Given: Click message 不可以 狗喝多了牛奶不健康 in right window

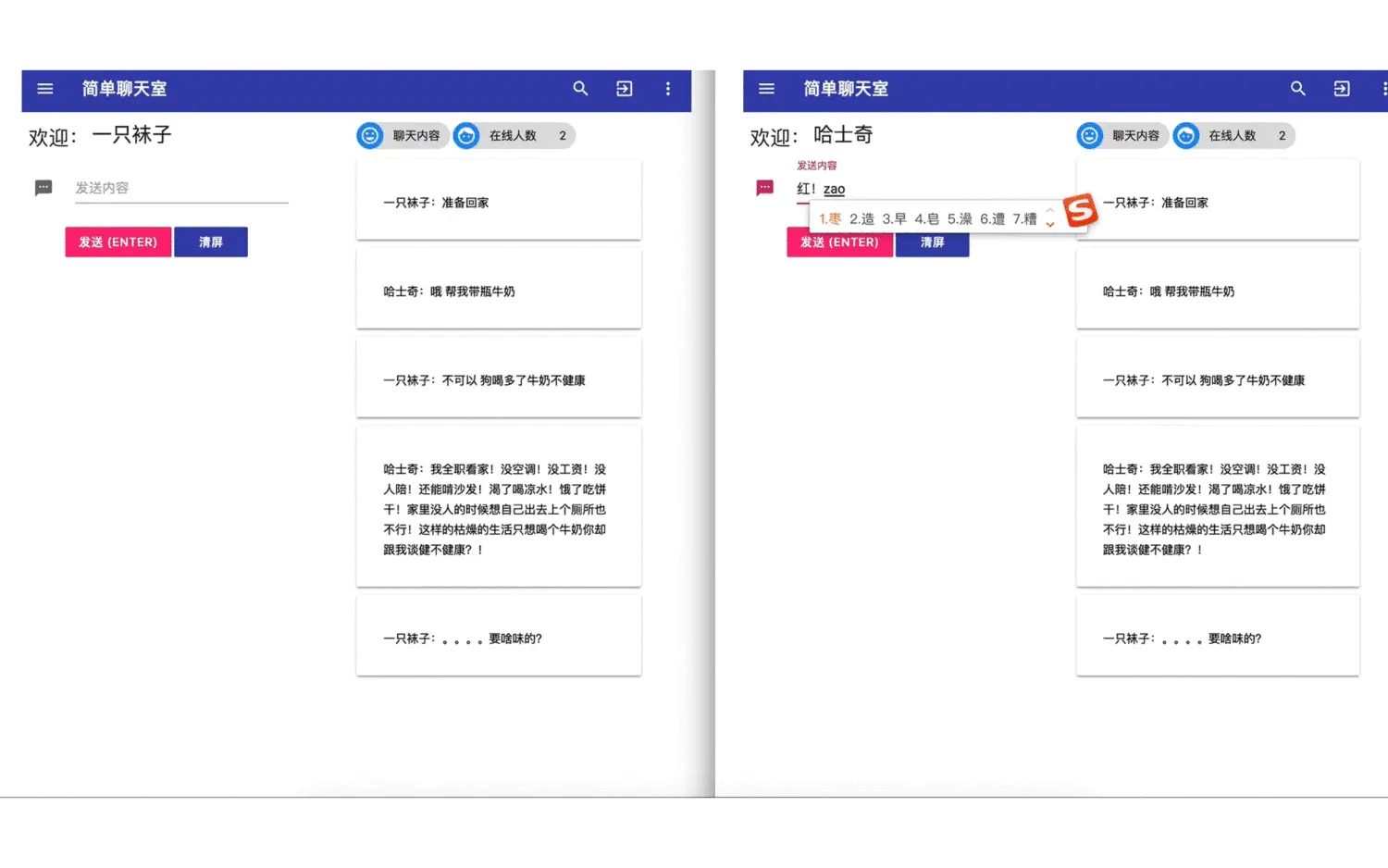Looking at the screenshot, I should [x=1218, y=378].
